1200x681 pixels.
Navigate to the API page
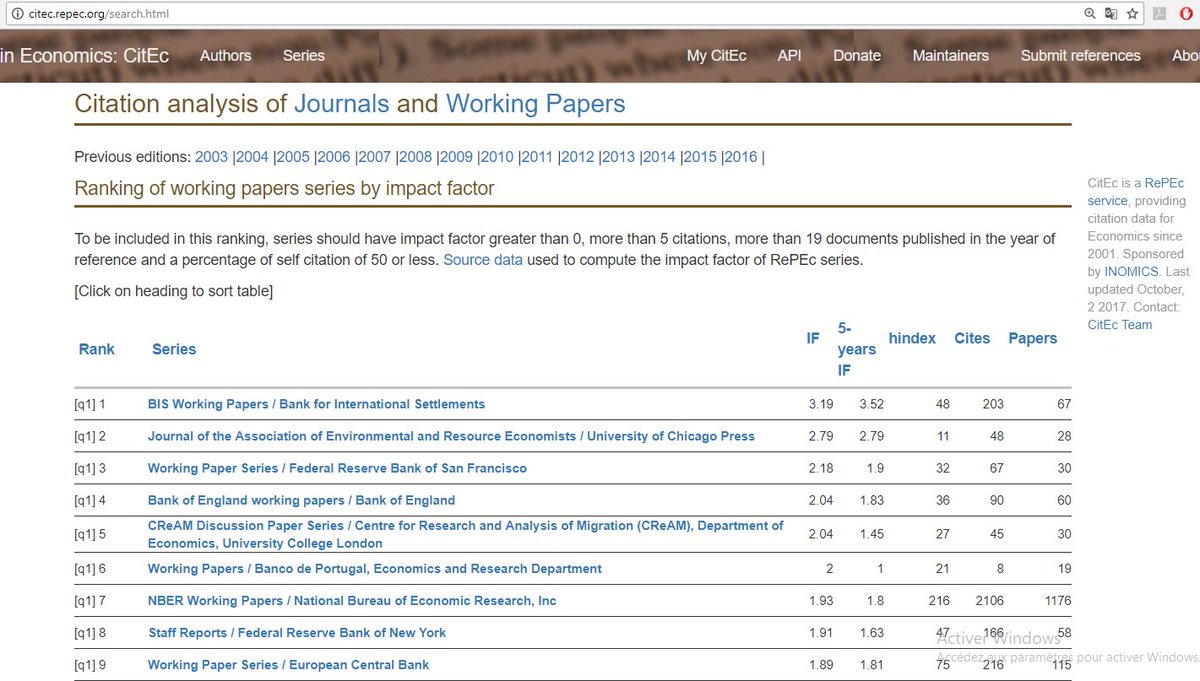click(x=789, y=56)
